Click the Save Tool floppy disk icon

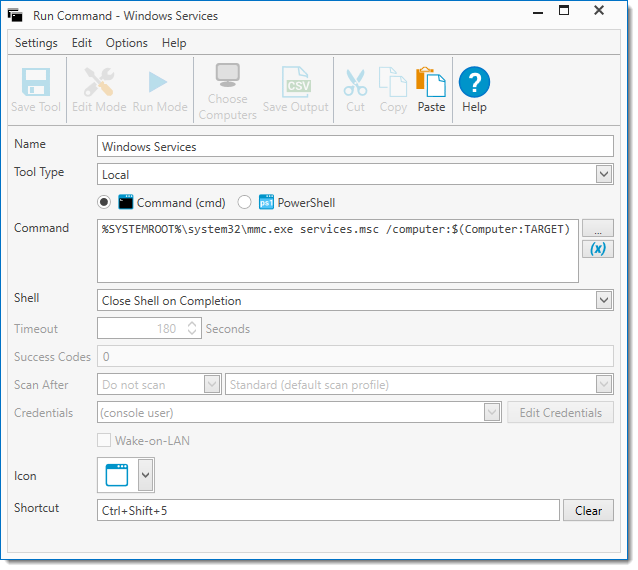(36, 82)
